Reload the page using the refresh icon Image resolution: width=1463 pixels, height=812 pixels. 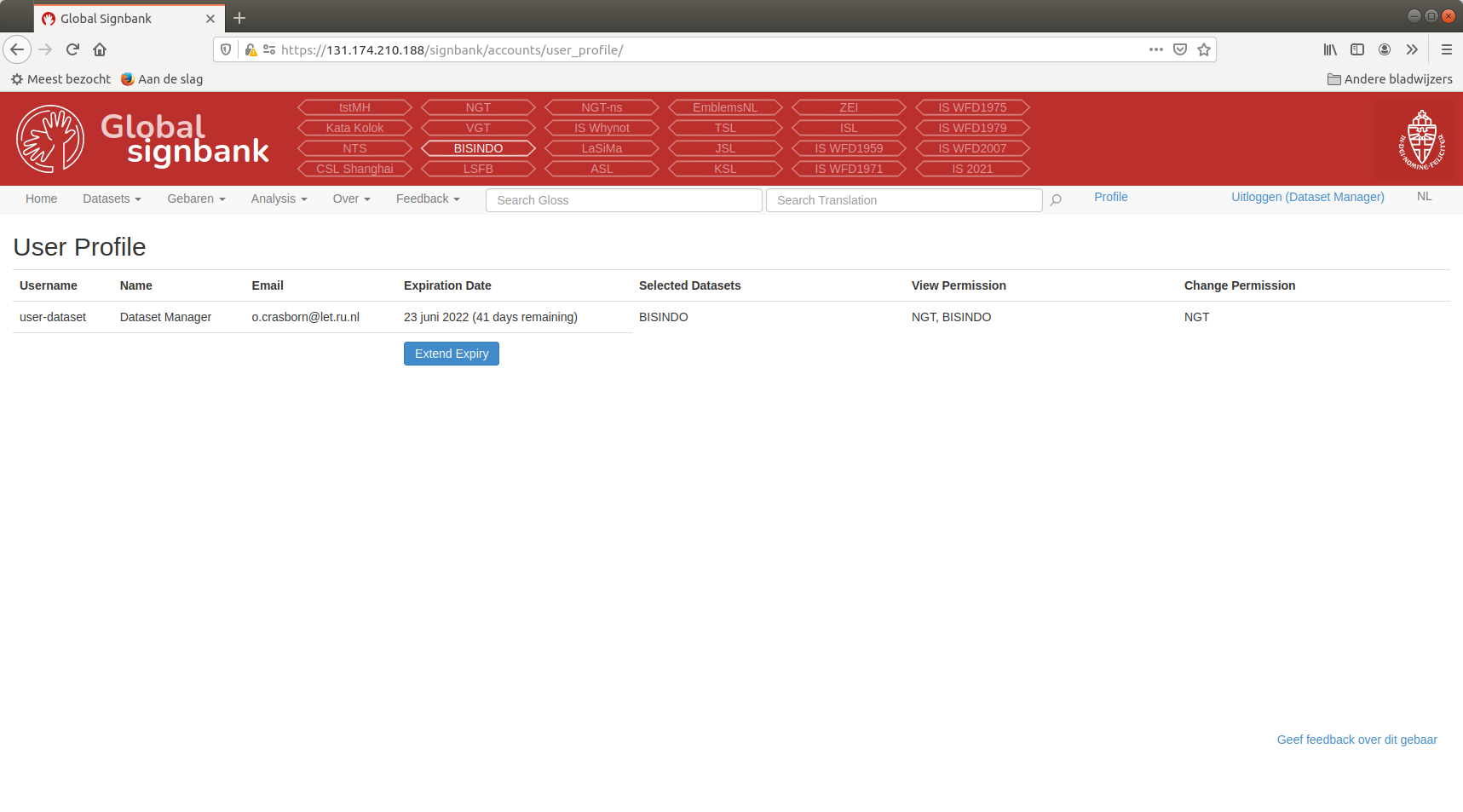click(x=72, y=49)
